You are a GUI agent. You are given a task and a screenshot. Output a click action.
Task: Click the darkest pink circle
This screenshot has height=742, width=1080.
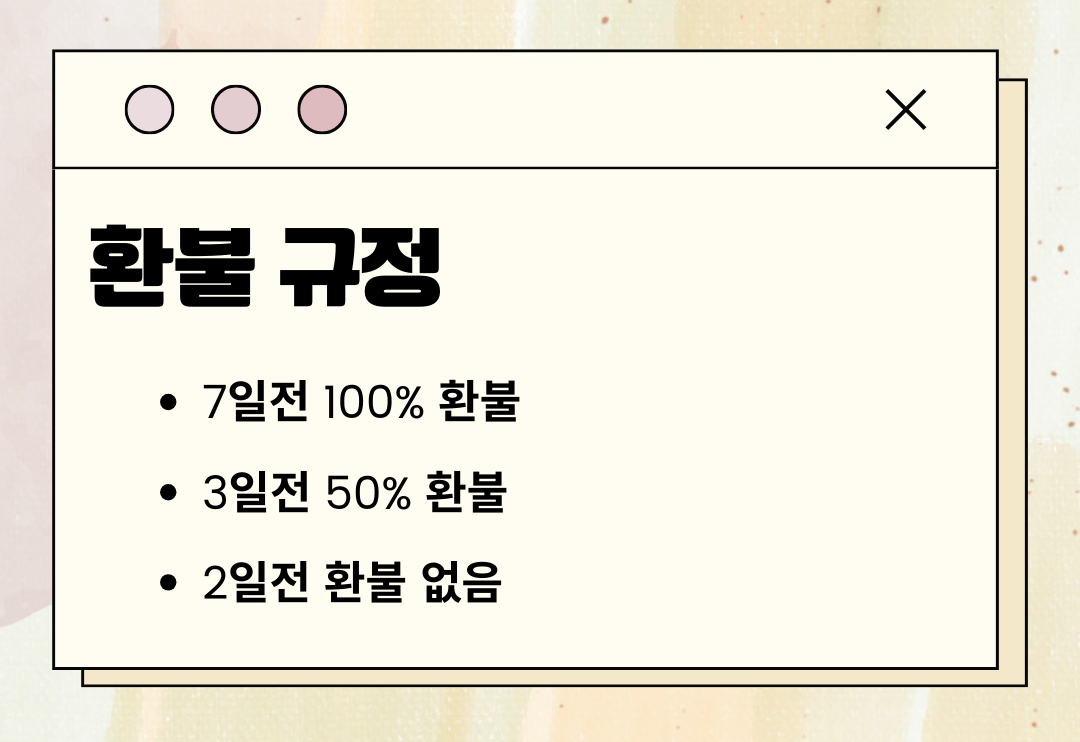322,110
